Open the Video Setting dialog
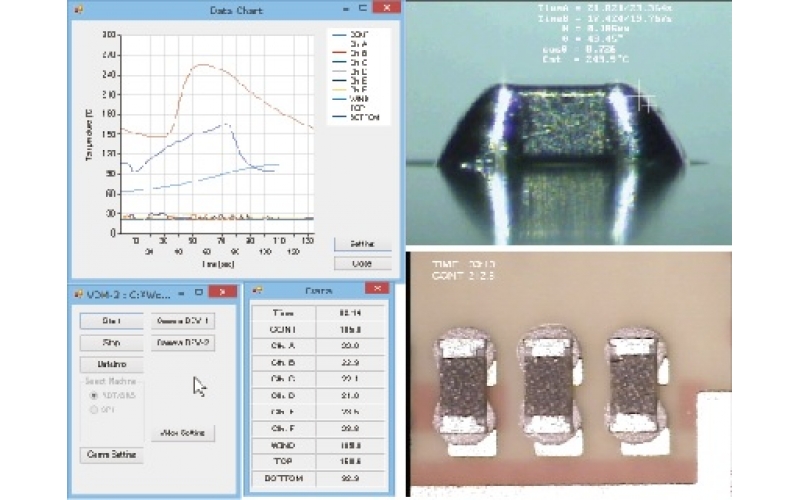 coord(182,433)
